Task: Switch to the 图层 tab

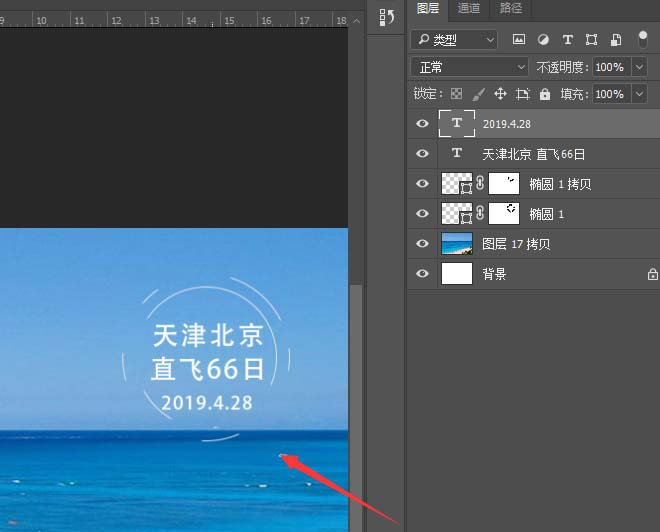Action: coord(428,8)
